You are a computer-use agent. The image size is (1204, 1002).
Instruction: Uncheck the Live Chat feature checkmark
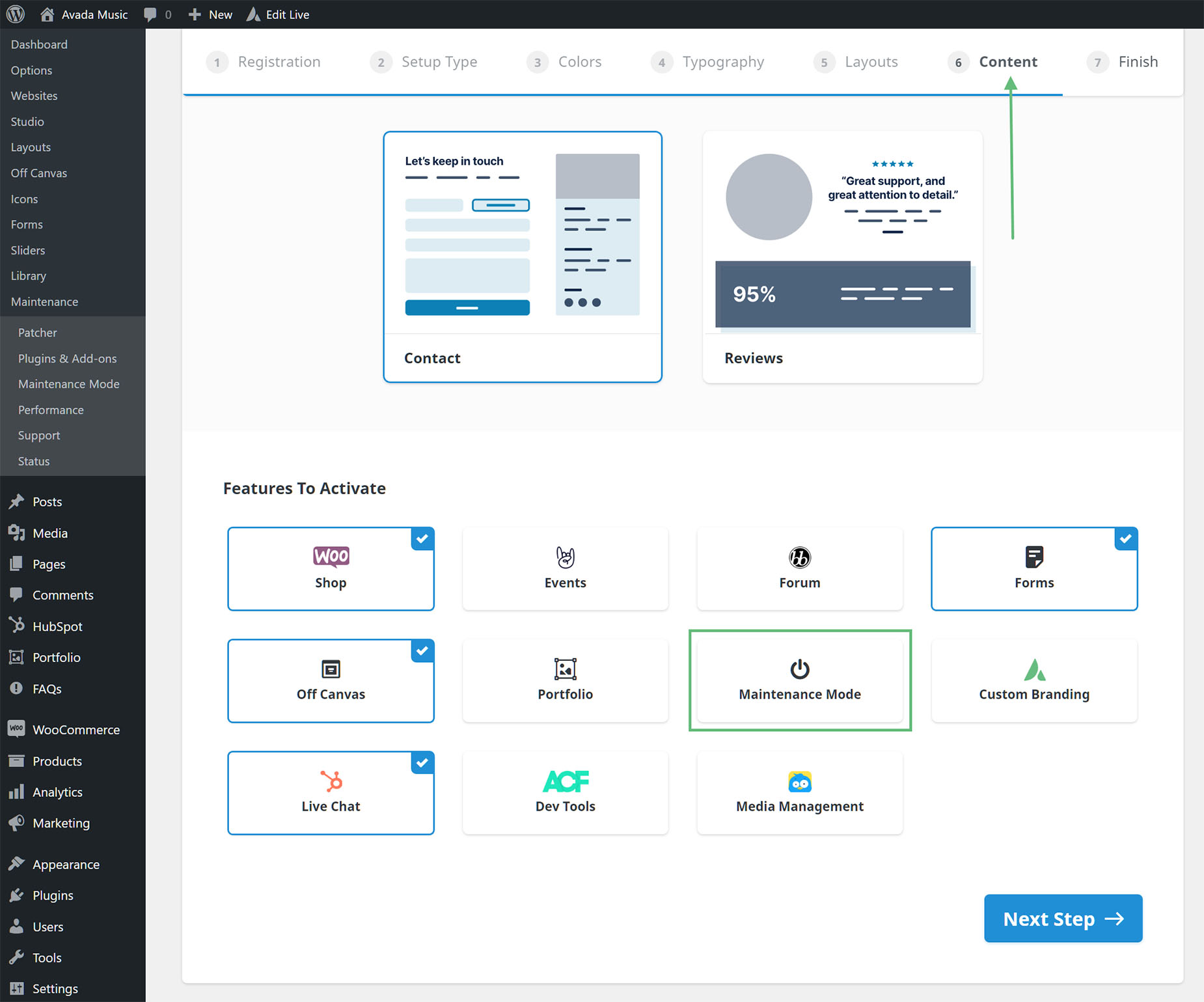[422, 763]
